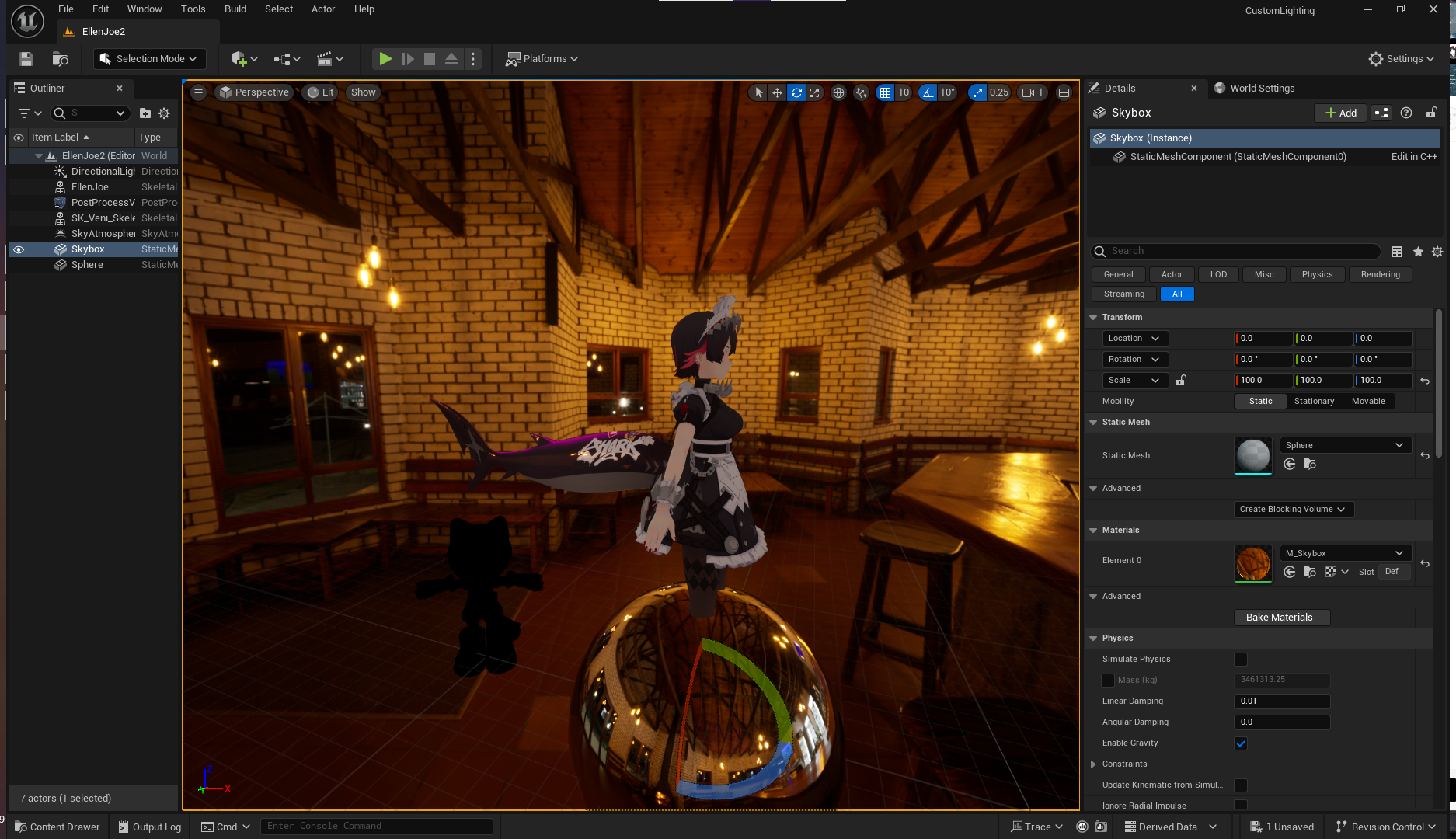Viewport: 1456px width, 839px height.
Task: Choose the Select objects cursor tool in viewport
Action: [759, 92]
